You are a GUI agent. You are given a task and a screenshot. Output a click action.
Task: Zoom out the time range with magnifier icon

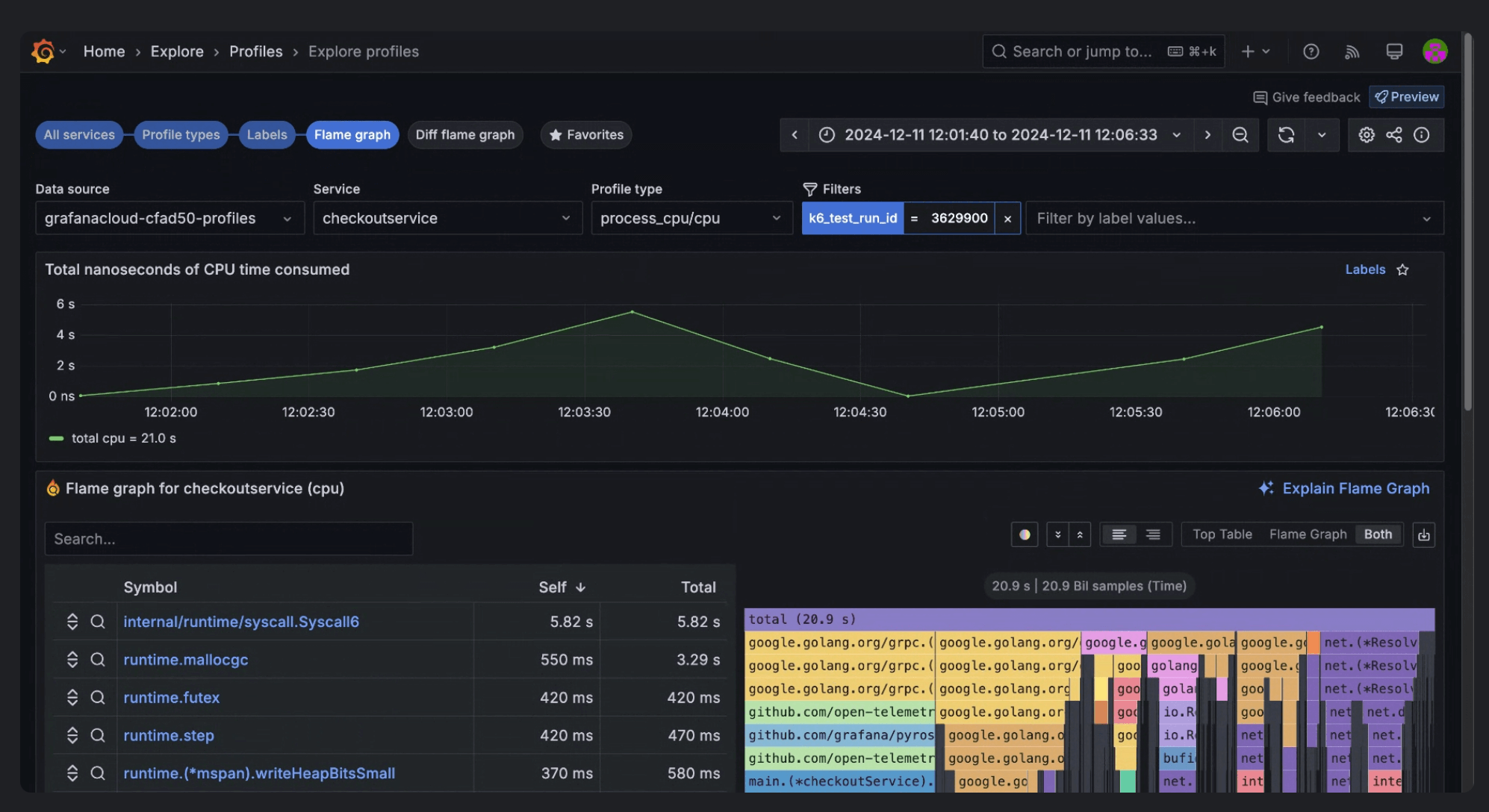1240,135
